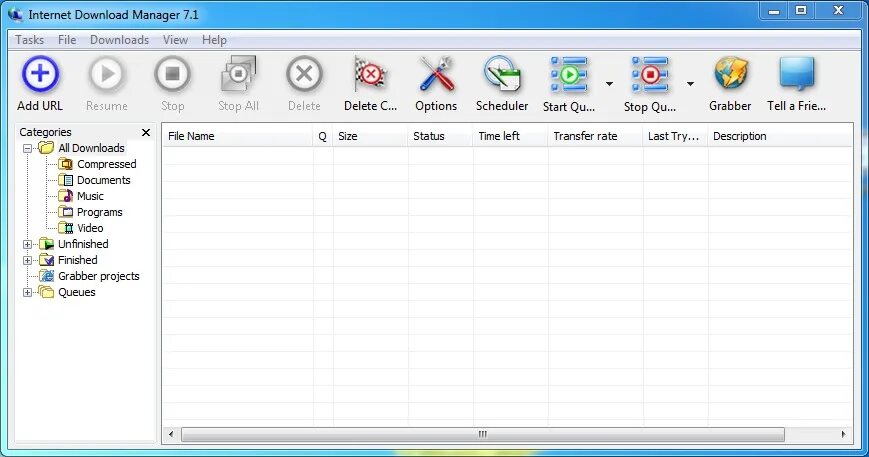Click the Music folder icon
869x457 pixels.
point(65,196)
